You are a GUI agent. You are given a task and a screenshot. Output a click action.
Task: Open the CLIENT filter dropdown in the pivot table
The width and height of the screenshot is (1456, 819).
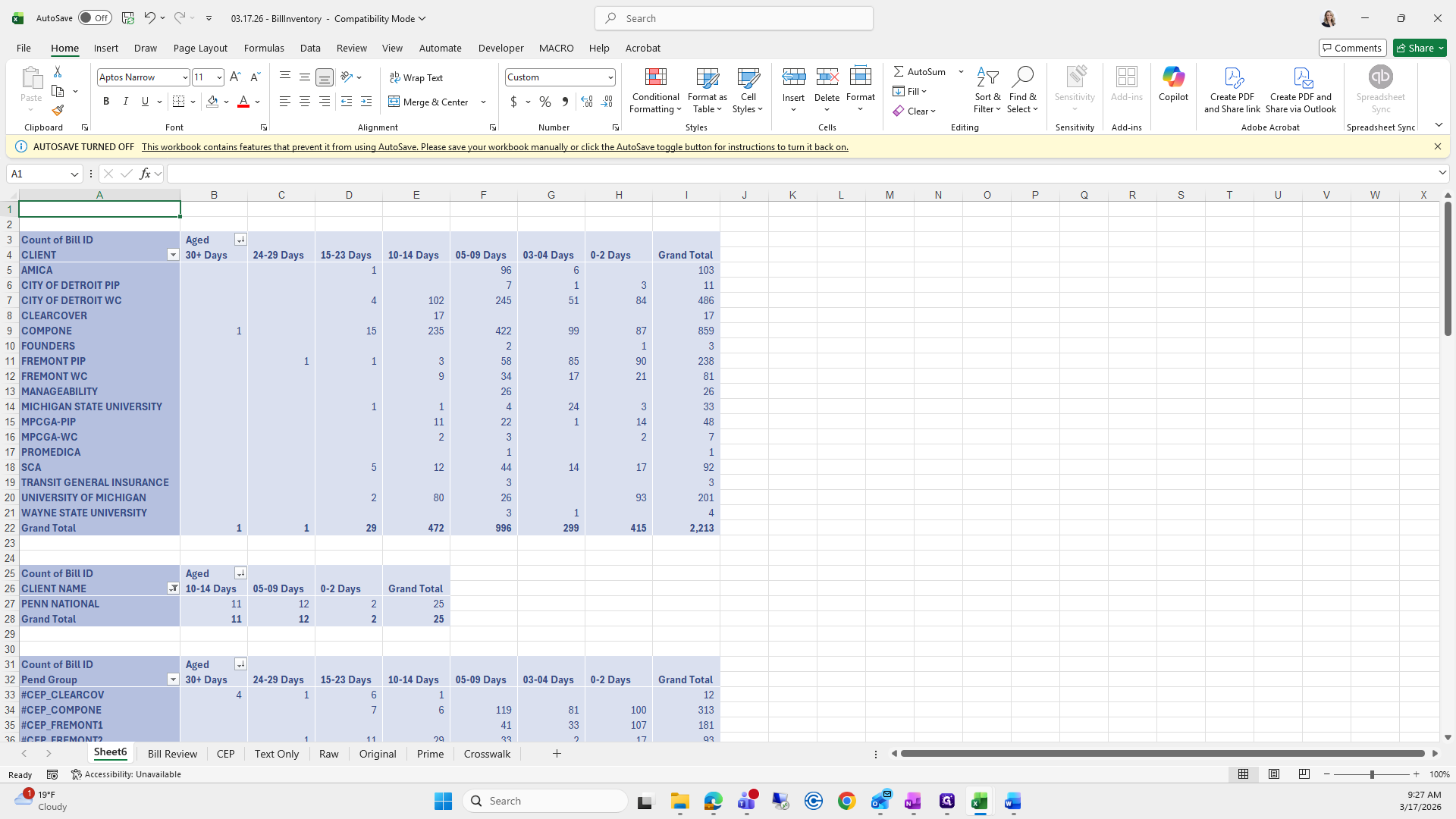tap(173, 255)
